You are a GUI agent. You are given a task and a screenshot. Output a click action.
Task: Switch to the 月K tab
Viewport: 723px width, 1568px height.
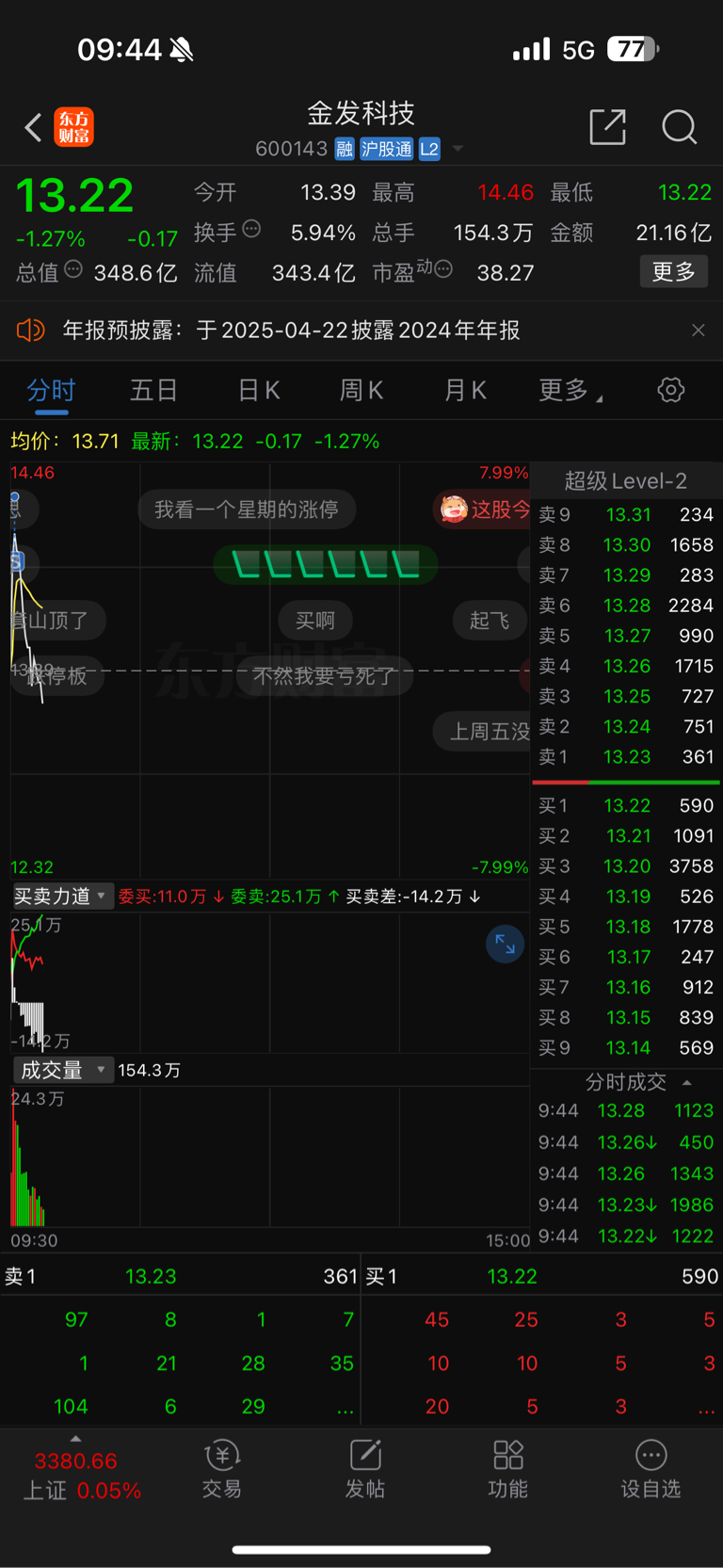coord(465,390)
